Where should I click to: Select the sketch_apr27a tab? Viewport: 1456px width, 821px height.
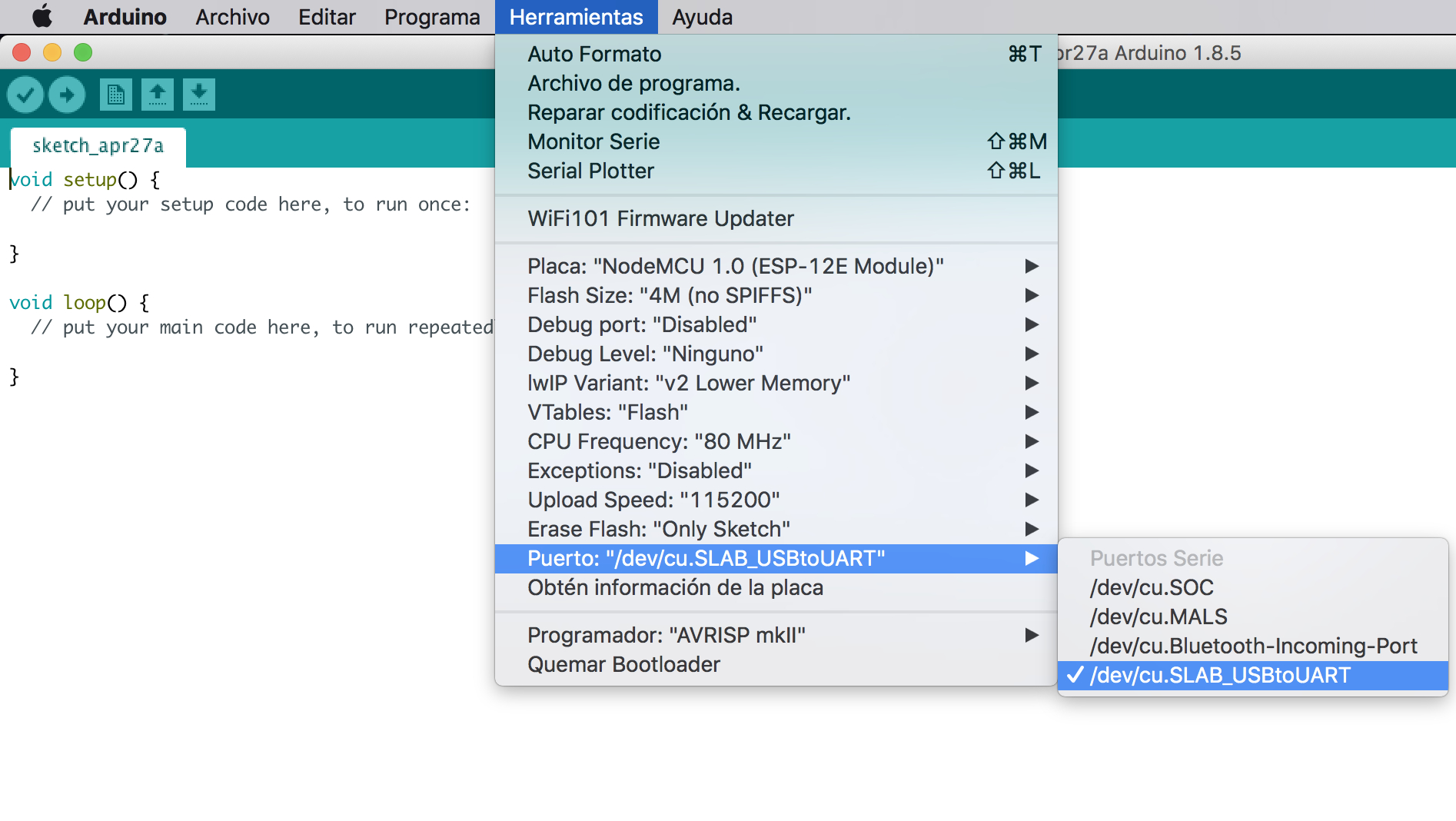98,146
